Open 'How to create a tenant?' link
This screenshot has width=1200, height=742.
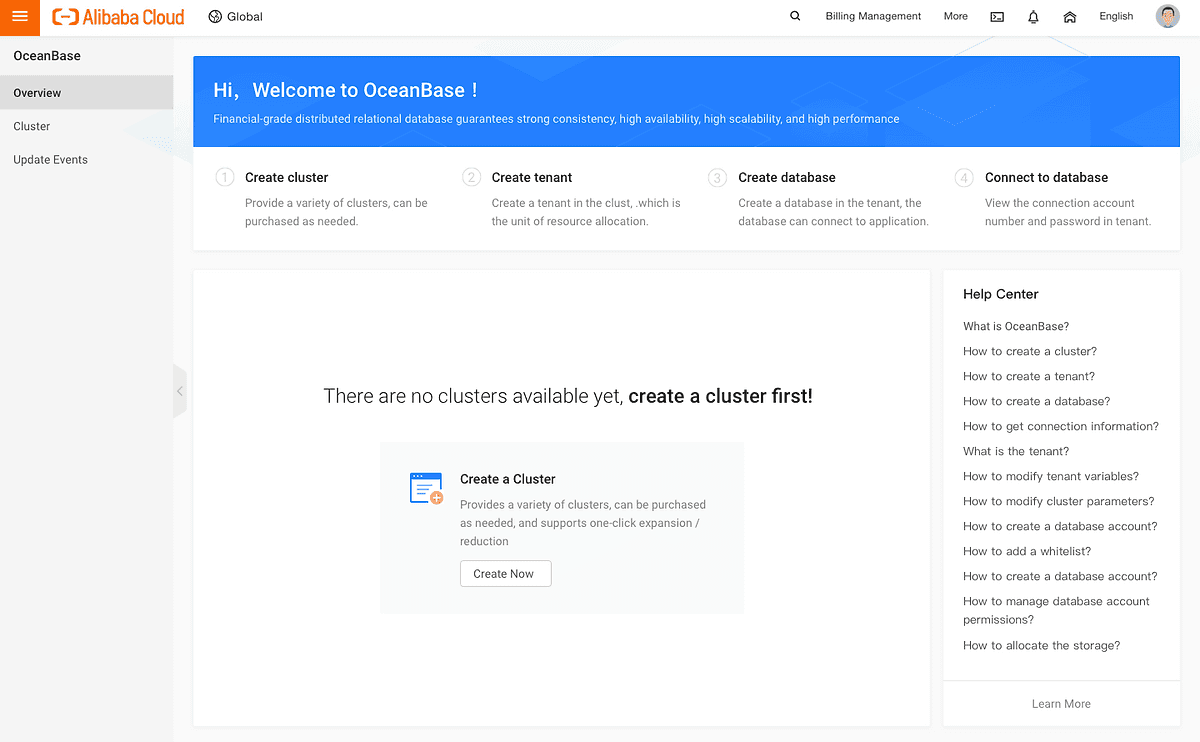(1029, 376)
